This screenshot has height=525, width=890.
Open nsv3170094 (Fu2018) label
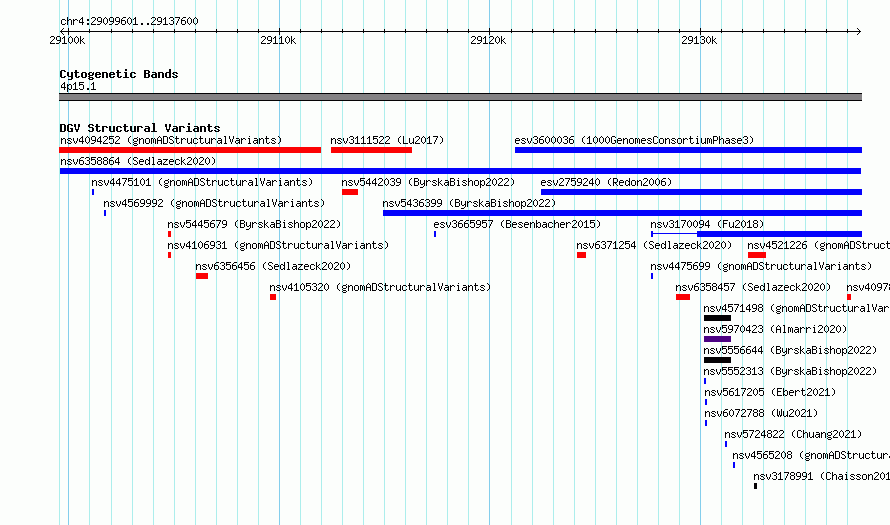click(707, 224)
